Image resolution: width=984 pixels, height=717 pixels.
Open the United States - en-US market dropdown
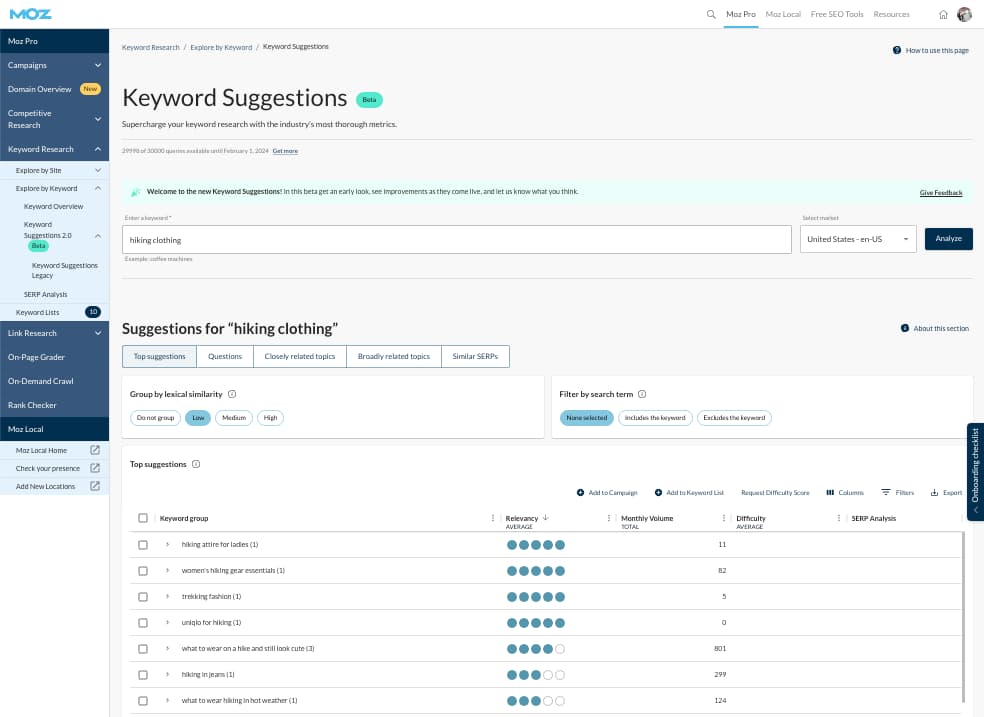click(x=858, y=239)
